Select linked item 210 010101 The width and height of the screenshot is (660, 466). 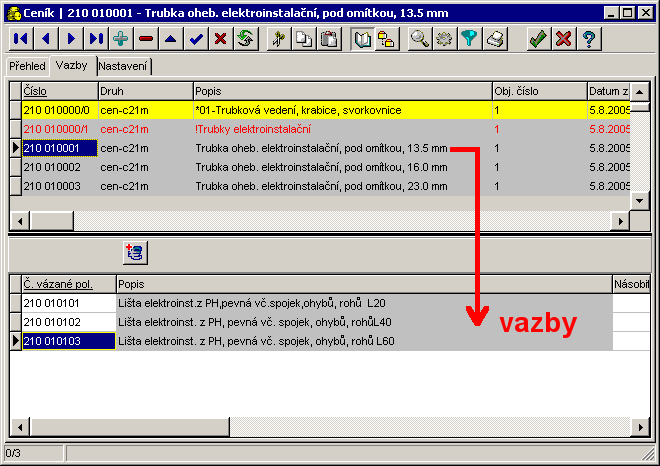point(67,302)
